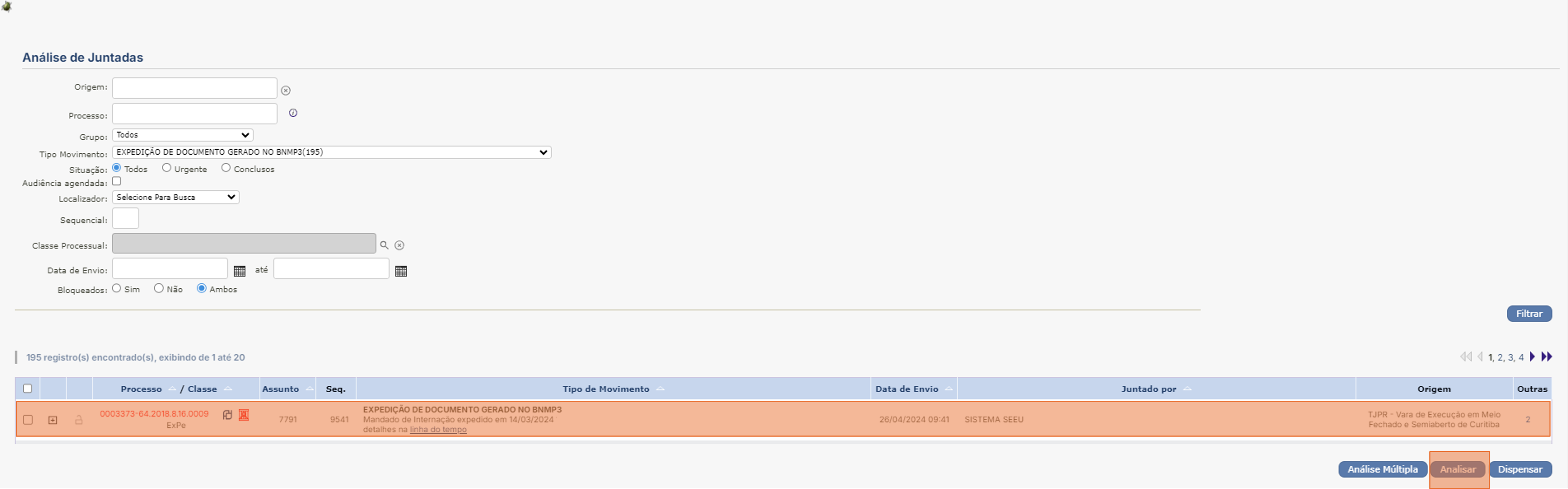Click the 'Seq.' column header
Image resolution: width=1568 pixels, height=489 pixels.
(x=335, y=389)
